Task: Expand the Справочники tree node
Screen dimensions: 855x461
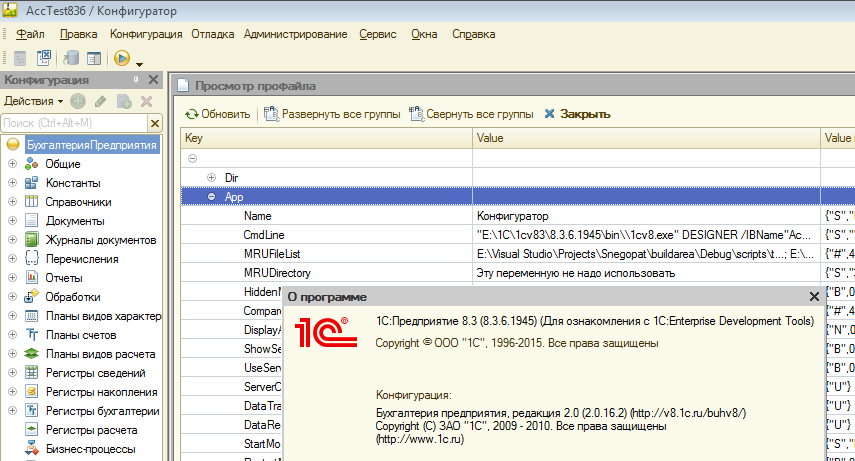Action: [13, 201]
